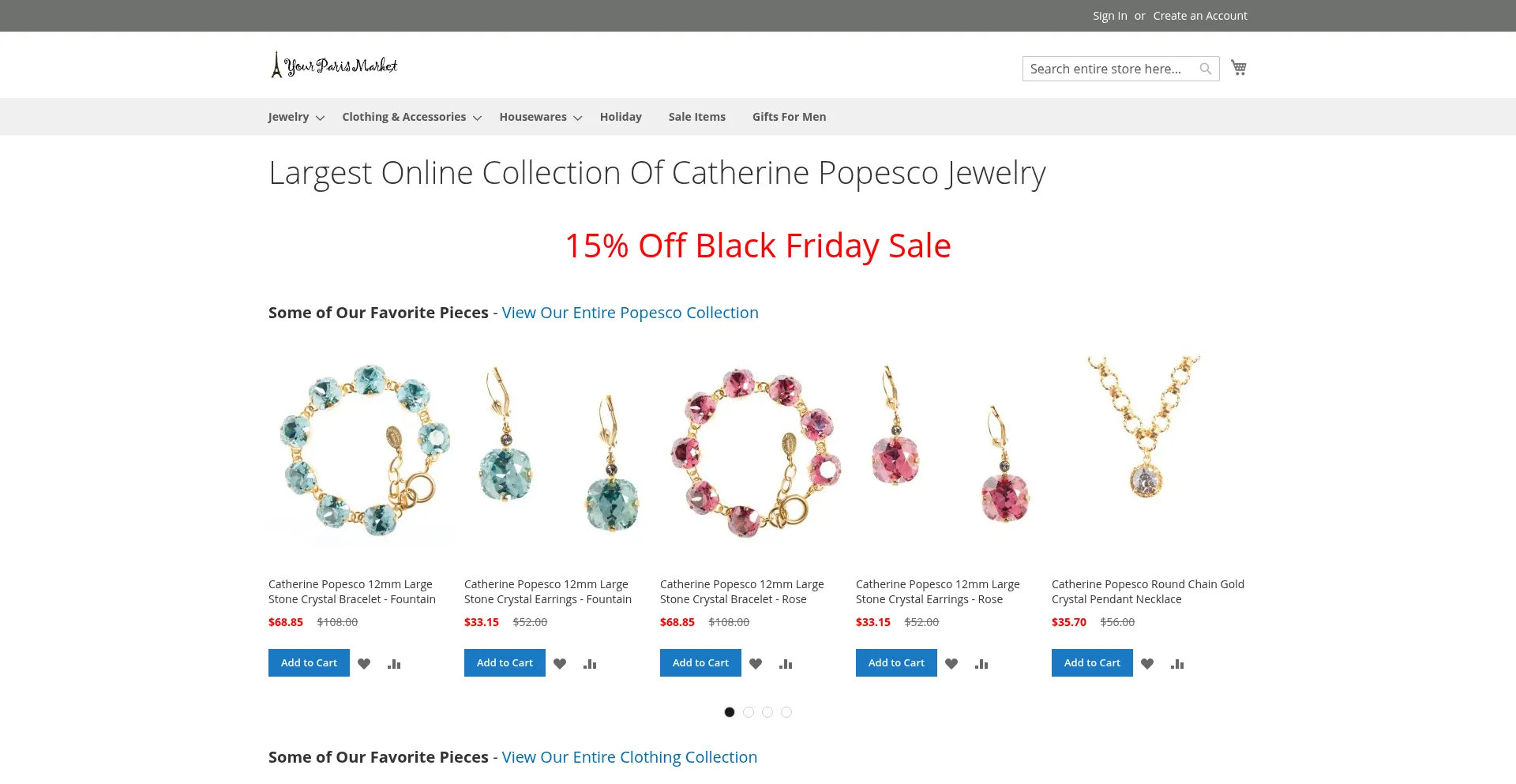This screenshot has height=784, width=1516.
Task: Click the Your Paris Market logo
Action: 334,66
